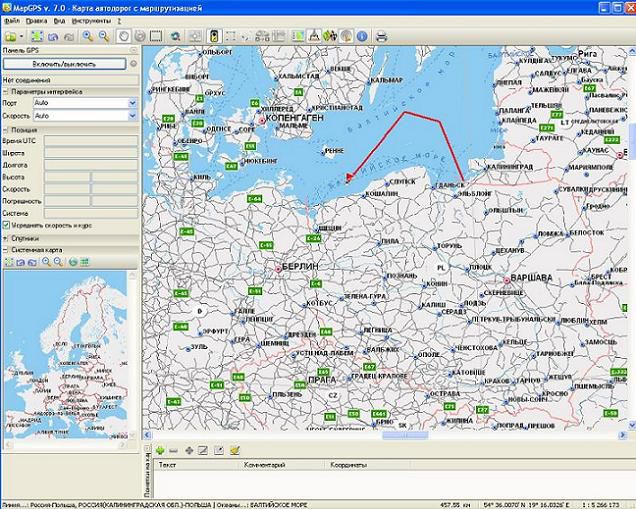636x509 pixels.
Task: Click the green plus icon in notes panel
Action: point(160,450)
